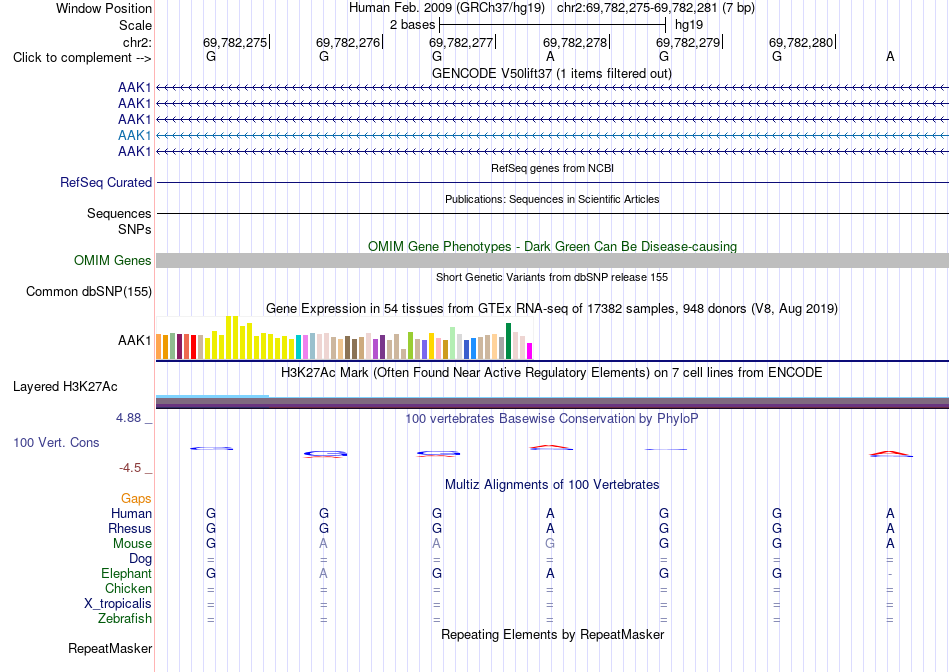Click the 100 Vert. Cons track label
This screenshot has width=950, height=672.
(56, 443)
